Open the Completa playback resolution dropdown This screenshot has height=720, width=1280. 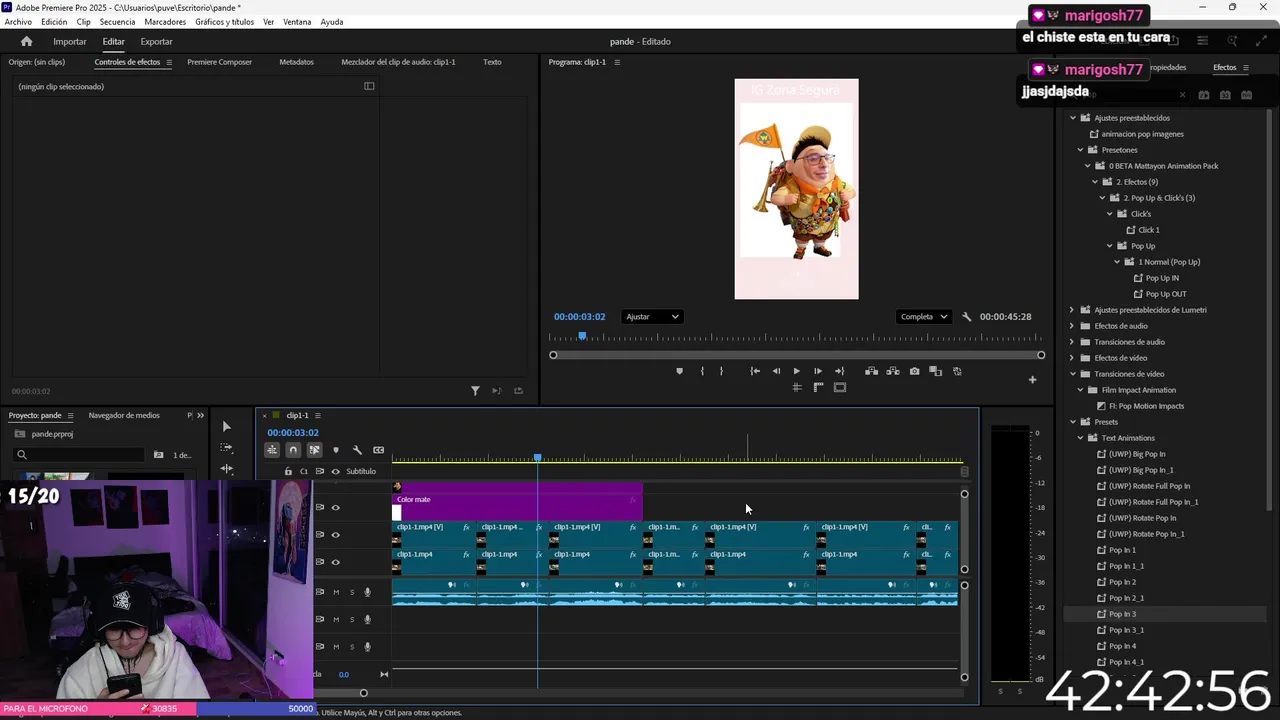point(924,317)
